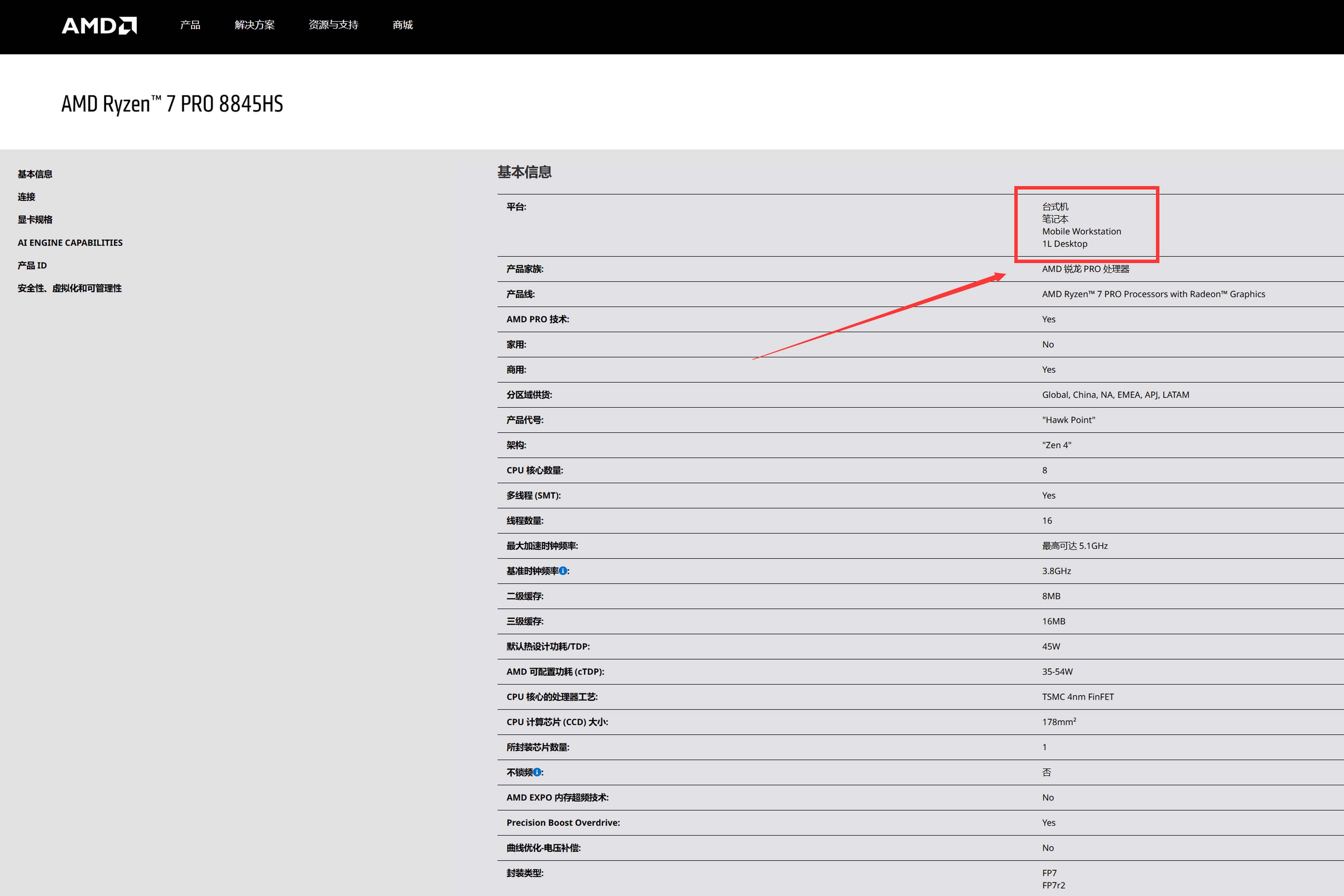Jump to 显卡规格 section in sidebar
The image size is (1344, 896).
[35, 220]
